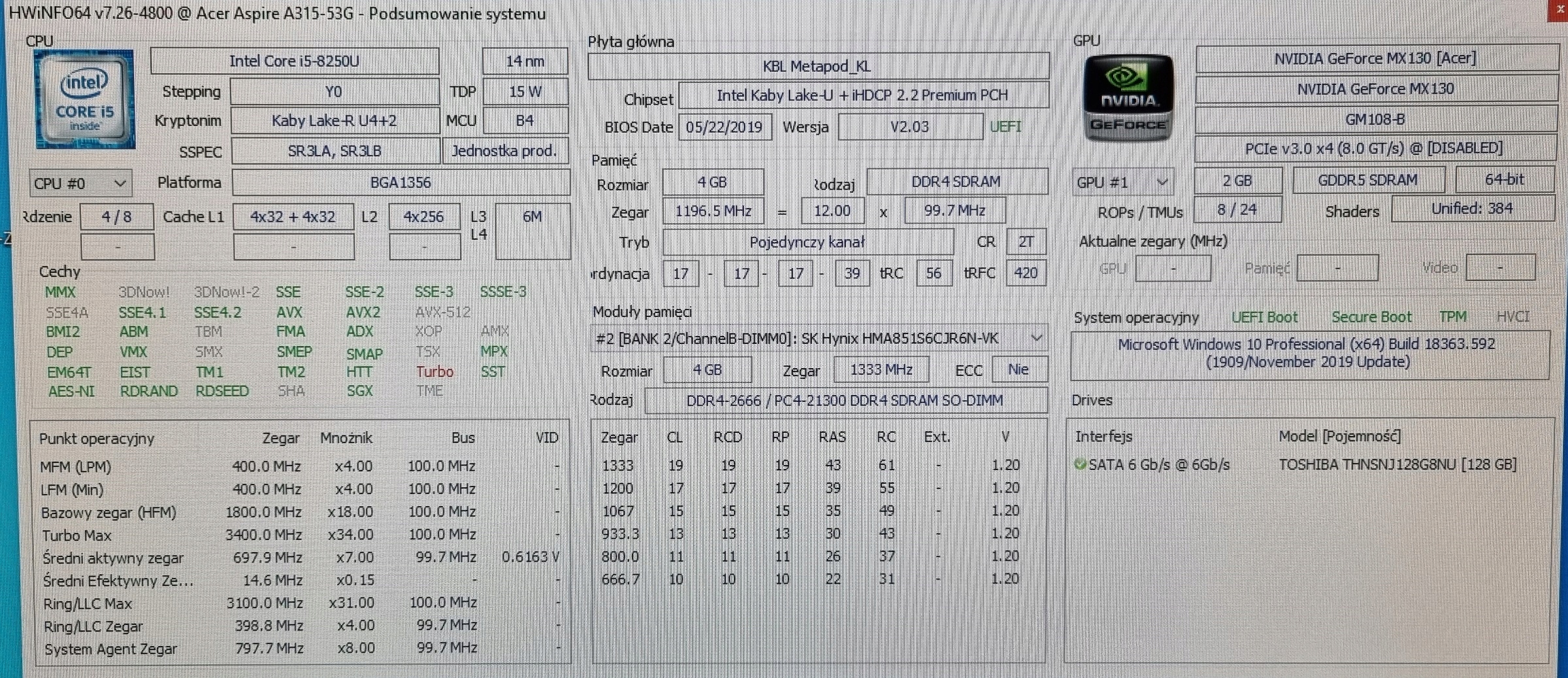Click the GM108-B GPU chip field
The height and width of the screenshot is (678, 1568).
pyautogui.click(x=1377, y=119)
